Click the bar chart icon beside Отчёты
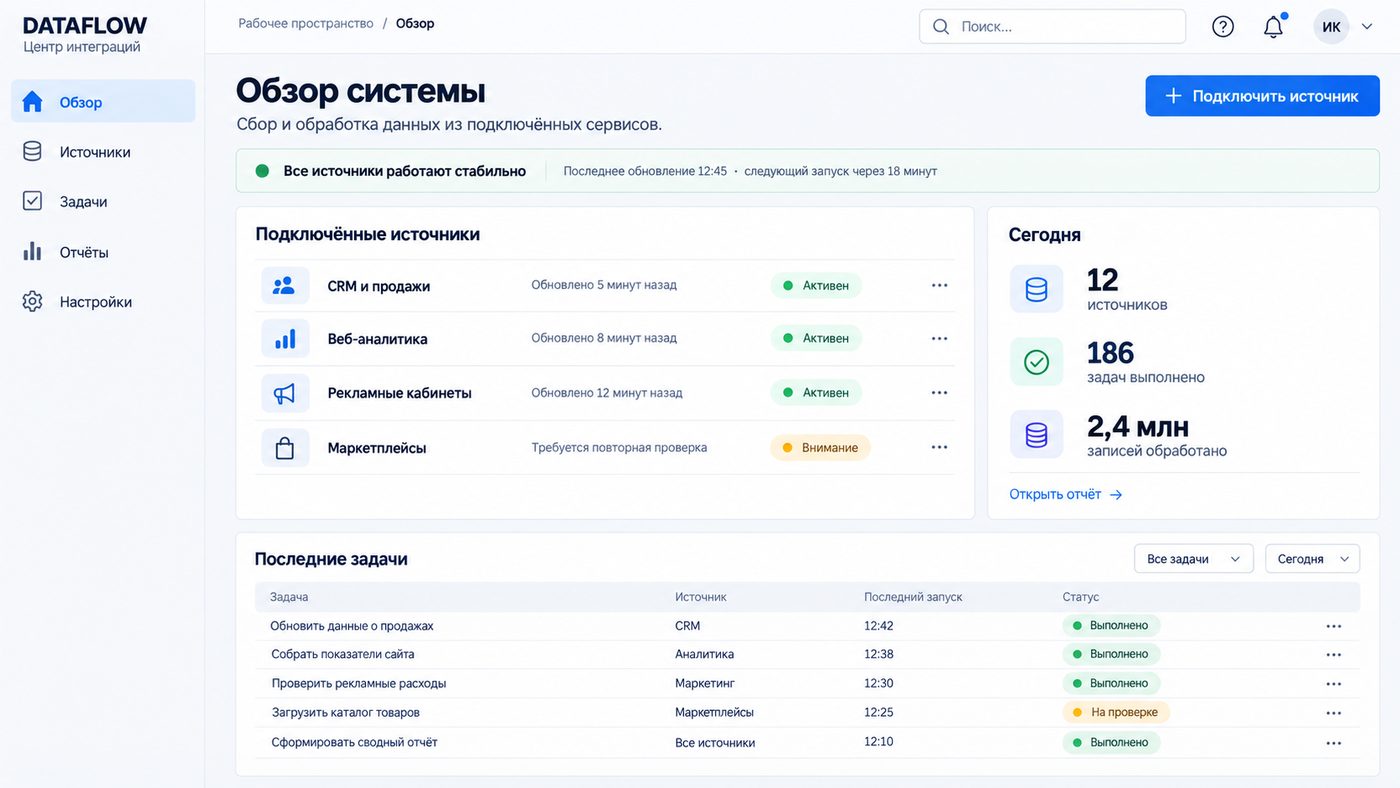Viewport: 1400px width, 788px height. pyautogui.click(x=32, y=251)
